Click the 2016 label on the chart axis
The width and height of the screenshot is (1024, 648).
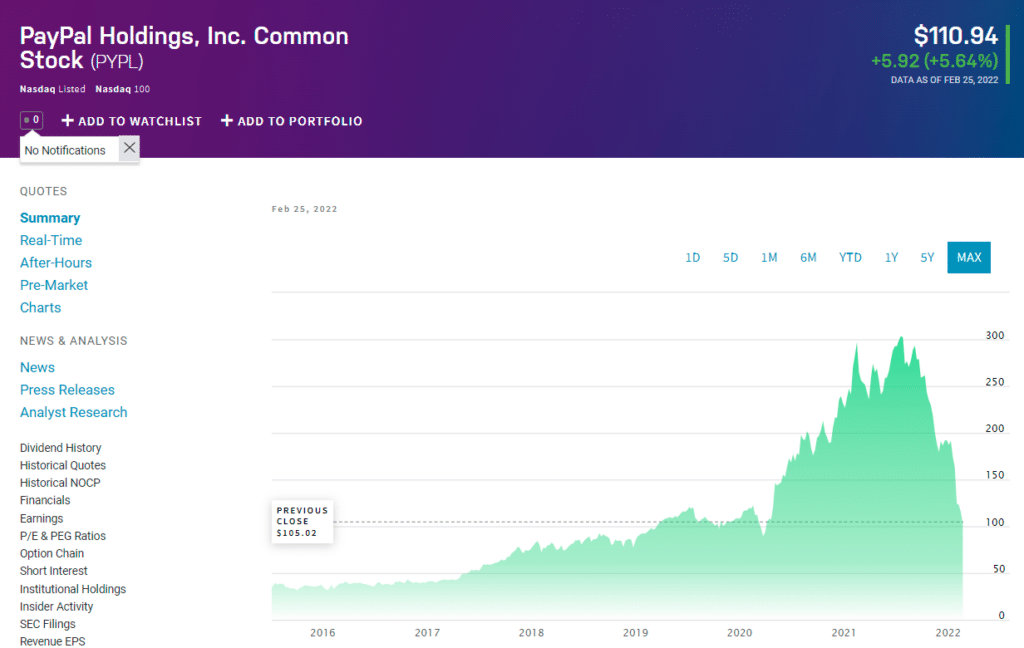[323, 632]
